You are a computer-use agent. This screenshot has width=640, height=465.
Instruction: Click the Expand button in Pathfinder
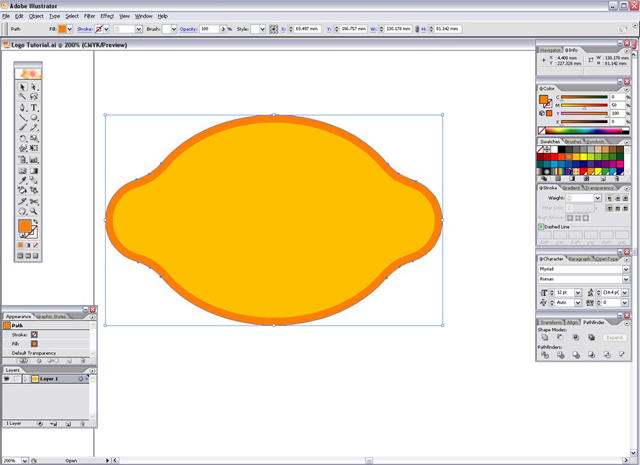[614, 337]
